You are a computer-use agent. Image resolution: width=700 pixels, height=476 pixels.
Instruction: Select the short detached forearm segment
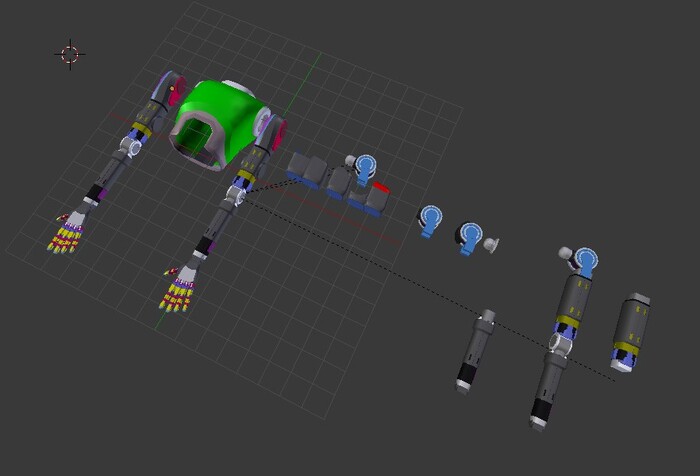[x=476, y=349]
